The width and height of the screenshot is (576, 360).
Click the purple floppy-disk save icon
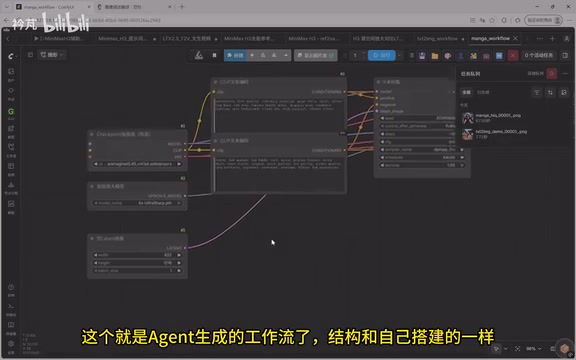tap(422, 56)
